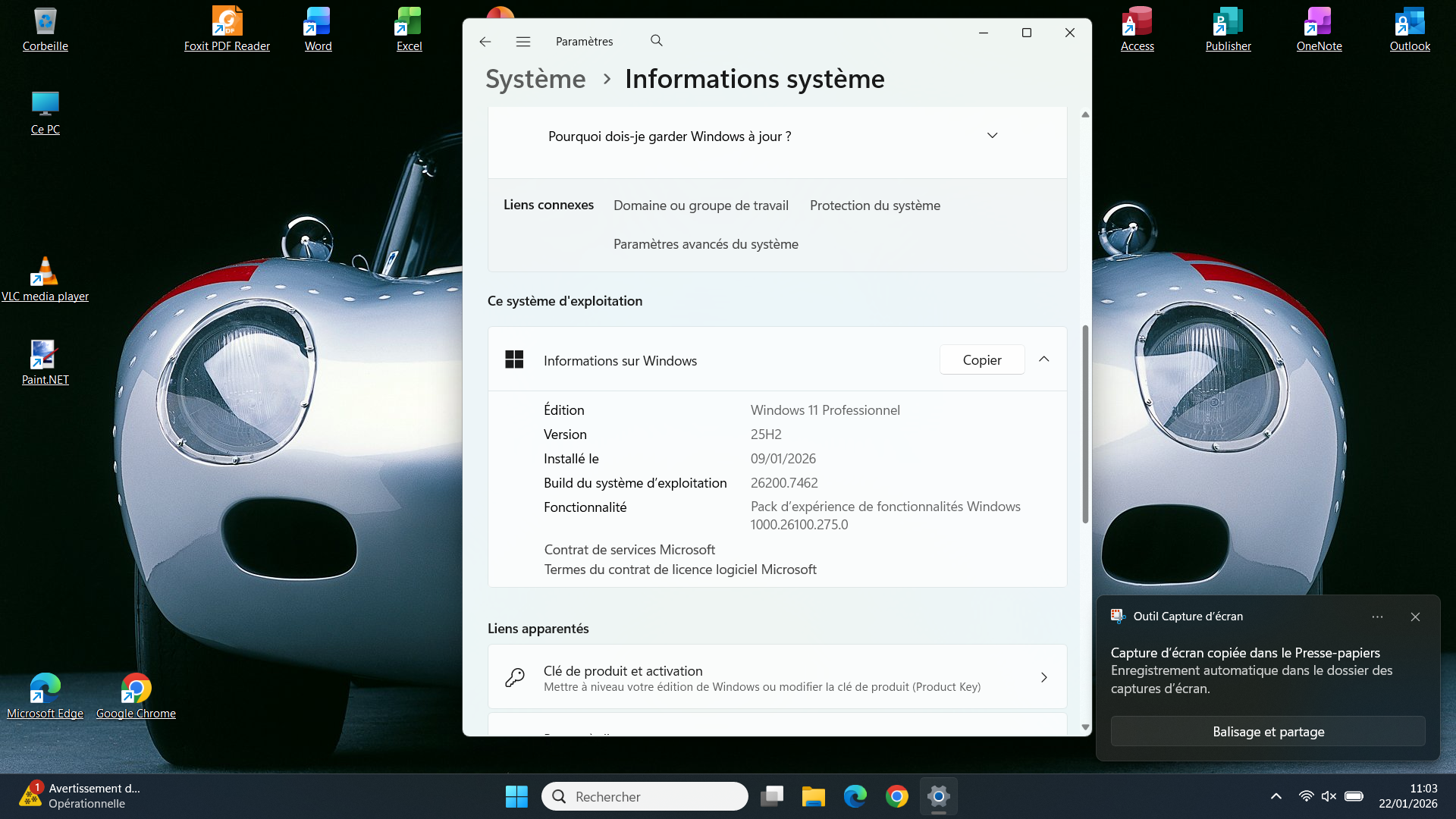Open Clé de produit et activation chevron
This screenshot has width=1456, height=819.
point(1044,677)
